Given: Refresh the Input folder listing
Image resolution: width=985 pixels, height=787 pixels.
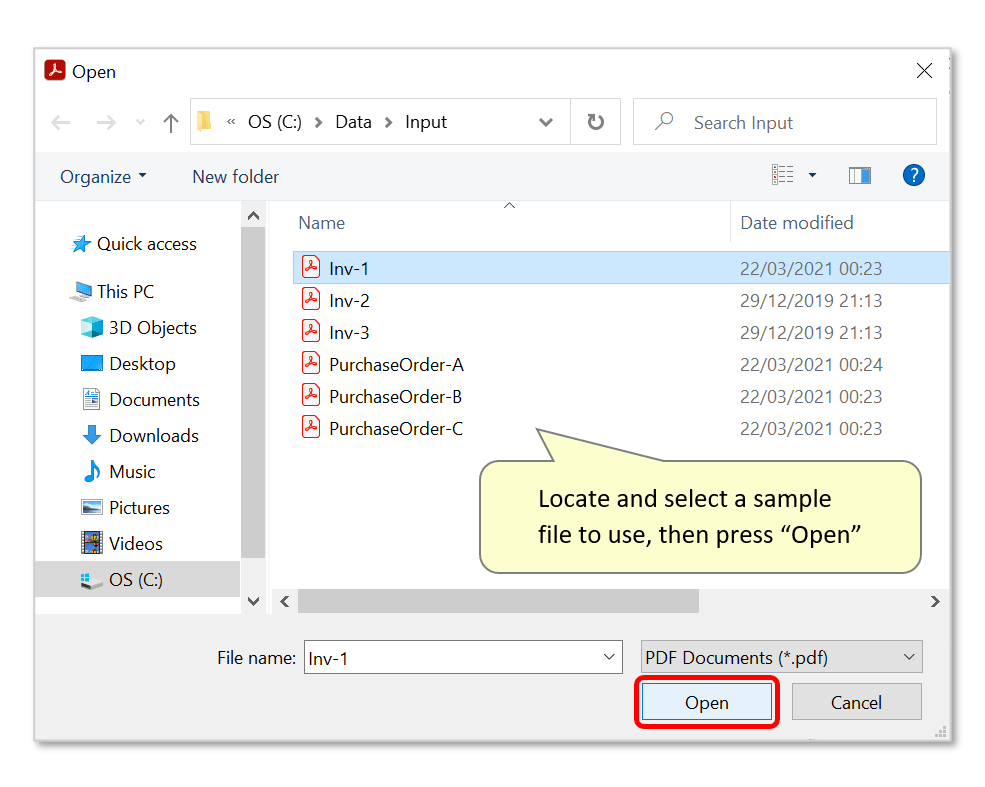Looking at the screenshot, I should click(596, 122).
